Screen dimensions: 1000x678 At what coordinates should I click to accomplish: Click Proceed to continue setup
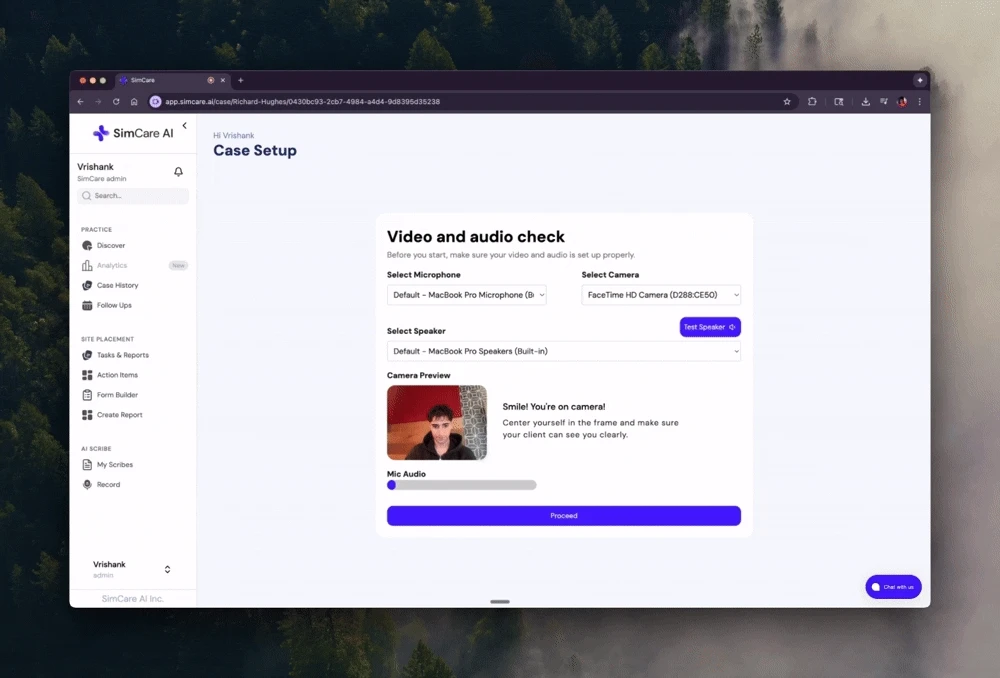(563, 515)
